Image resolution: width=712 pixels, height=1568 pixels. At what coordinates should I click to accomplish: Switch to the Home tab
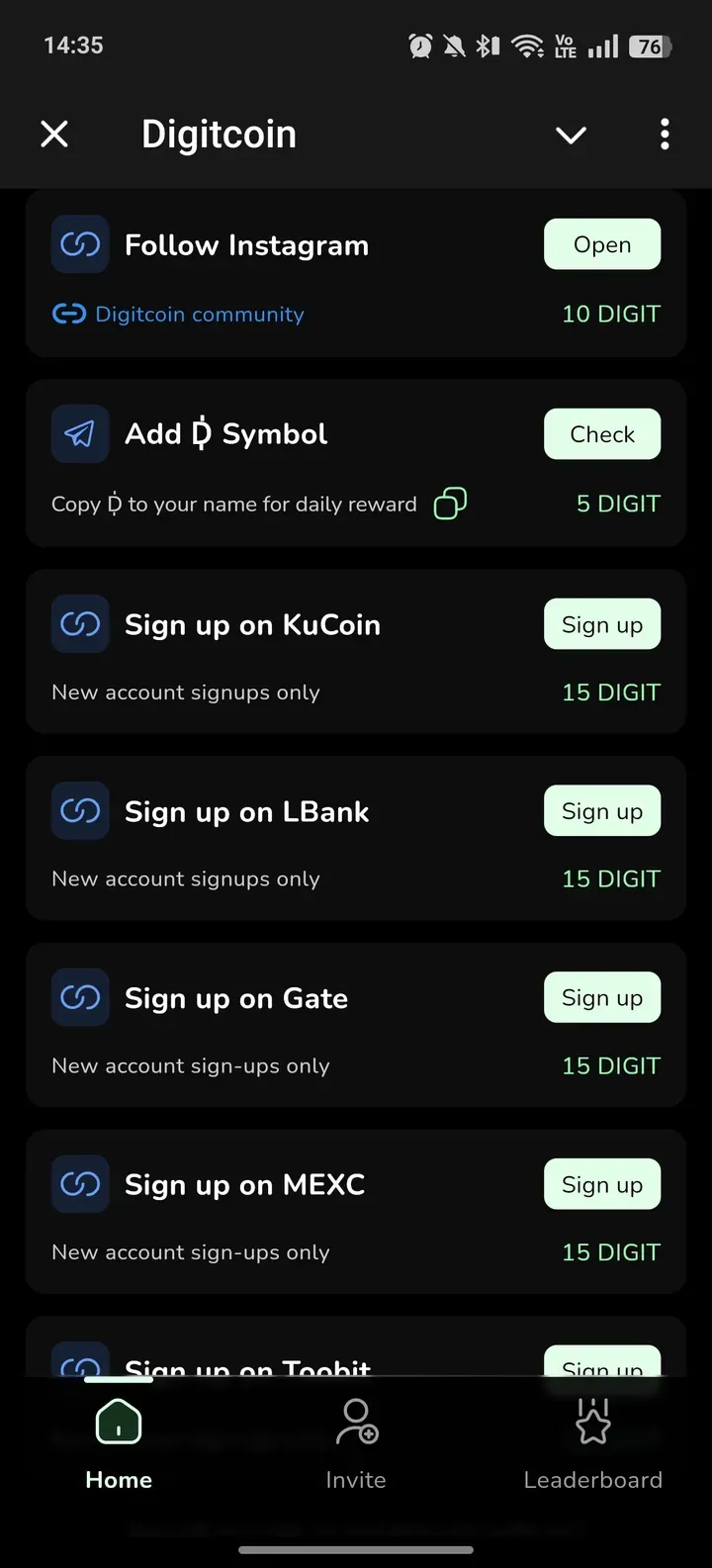(119, 1443)
